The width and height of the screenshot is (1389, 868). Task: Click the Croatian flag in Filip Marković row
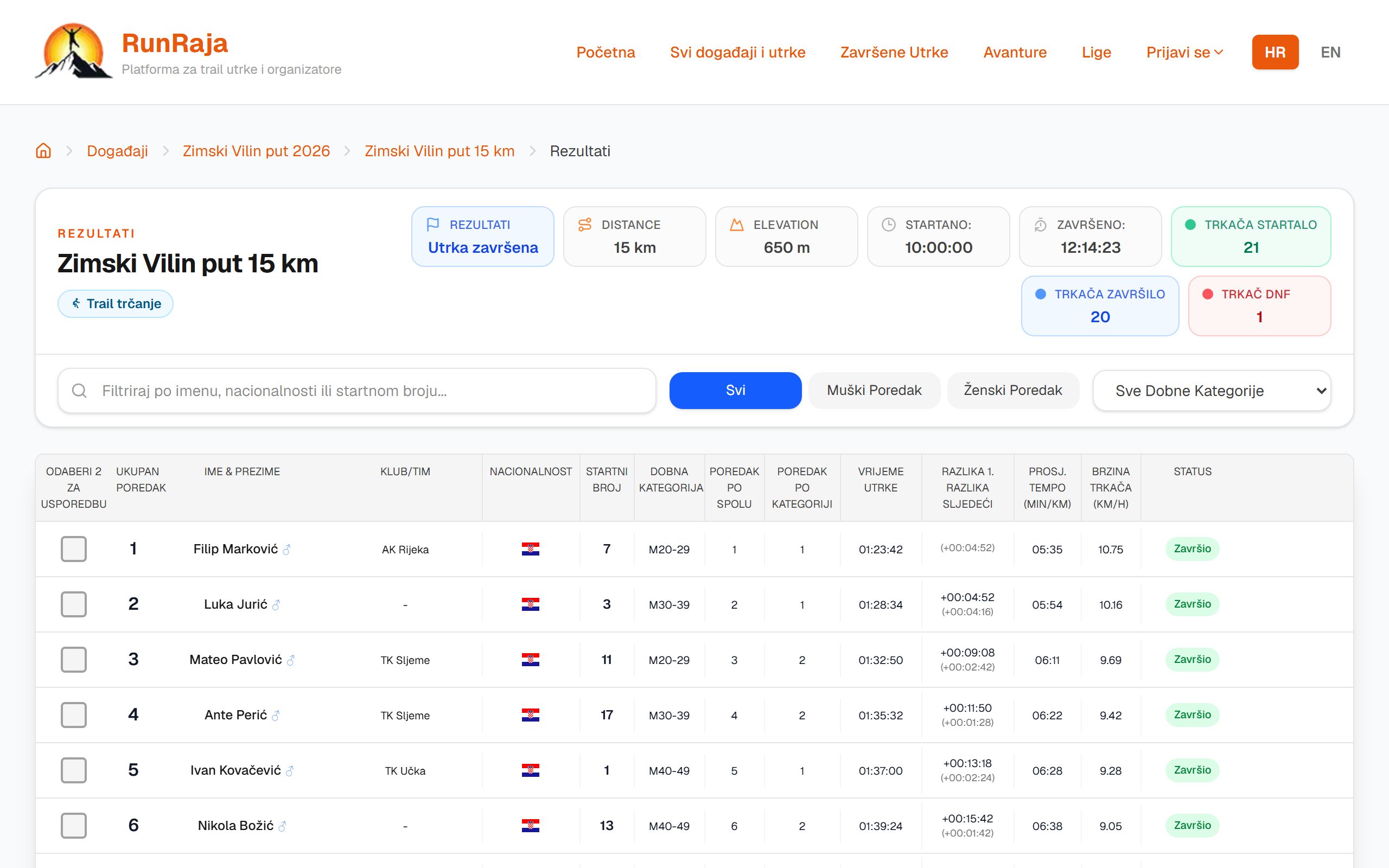click(x=530, y=549)
